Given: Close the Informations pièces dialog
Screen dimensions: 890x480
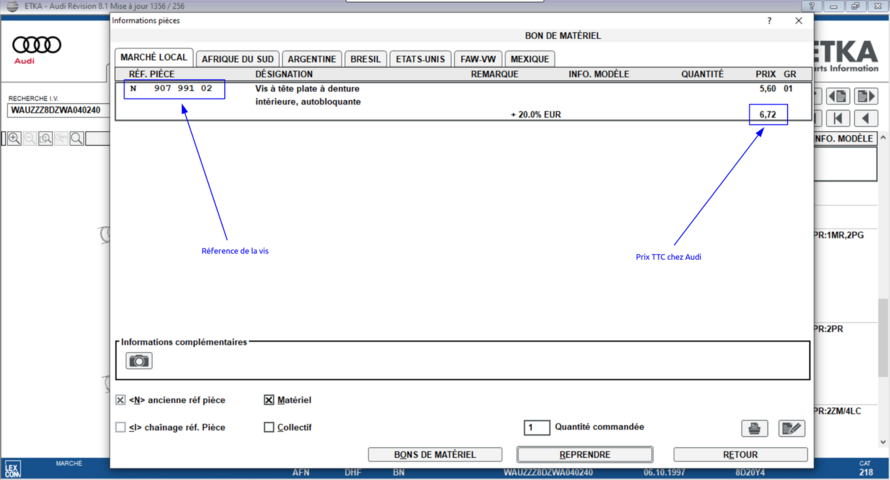Looking at the screenshot, I should [x=799, y=20].
